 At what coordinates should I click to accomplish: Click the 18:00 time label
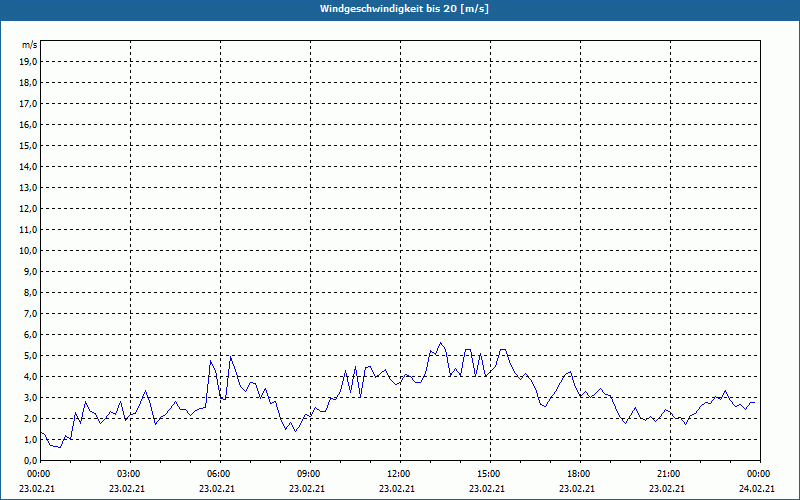578,474
